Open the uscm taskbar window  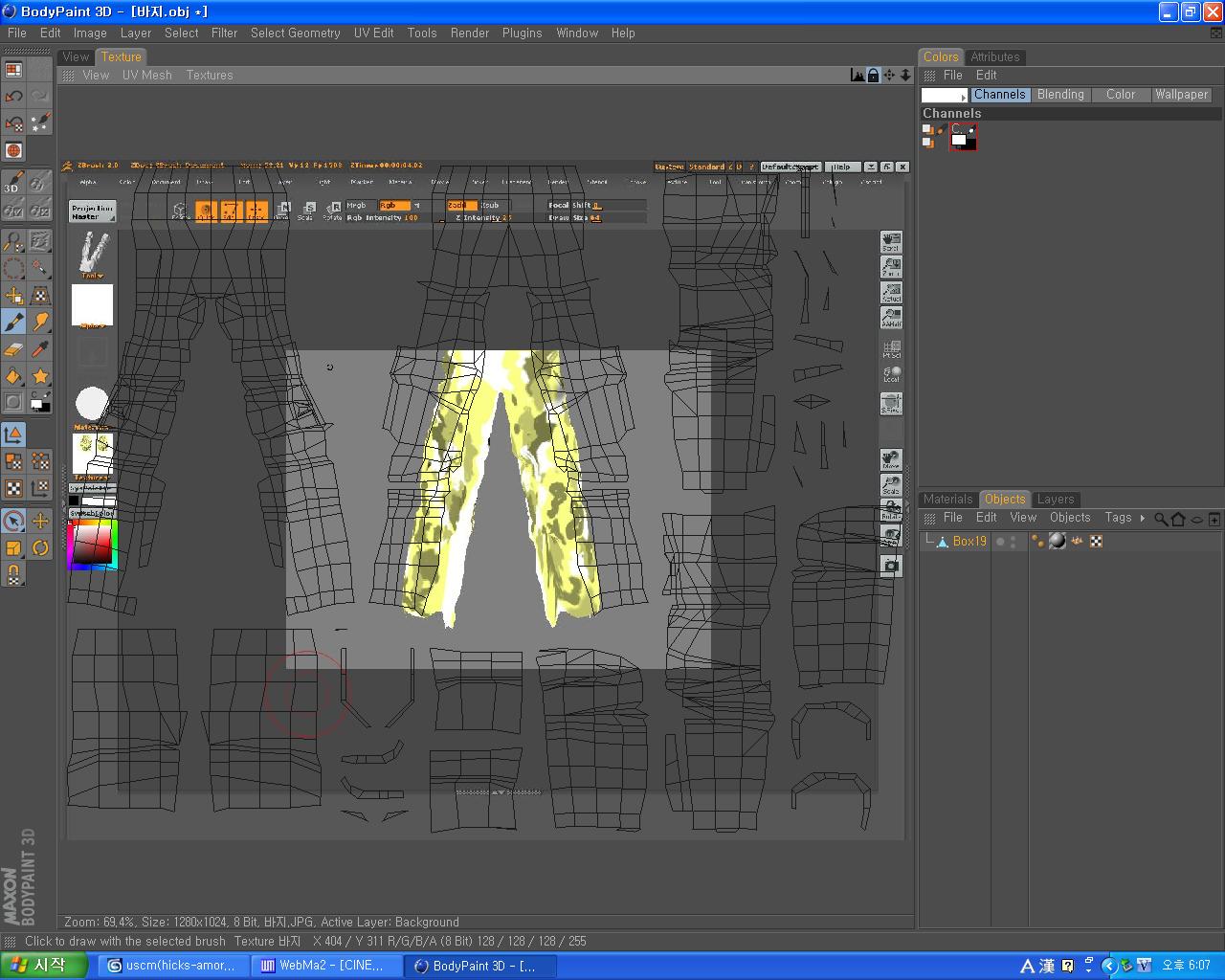click(173, 966)
